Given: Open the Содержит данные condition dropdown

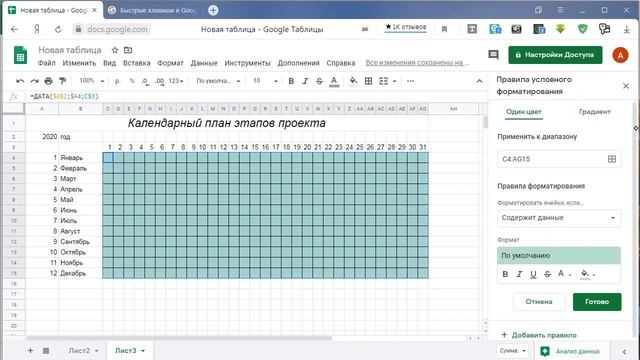Looking at the screenshot, I should pyautogui.click(x=559, y=218).
